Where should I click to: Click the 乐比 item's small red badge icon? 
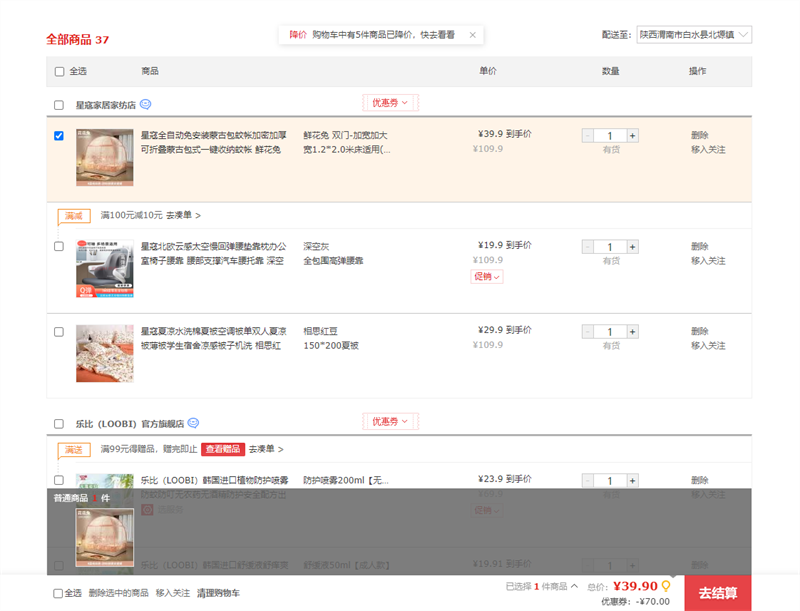[x=147, y=509]
